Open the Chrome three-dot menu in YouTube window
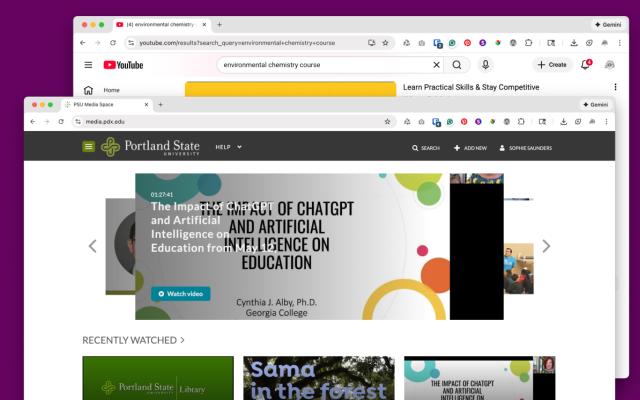Viewport: 640px width, 400px height. point(620,43)
